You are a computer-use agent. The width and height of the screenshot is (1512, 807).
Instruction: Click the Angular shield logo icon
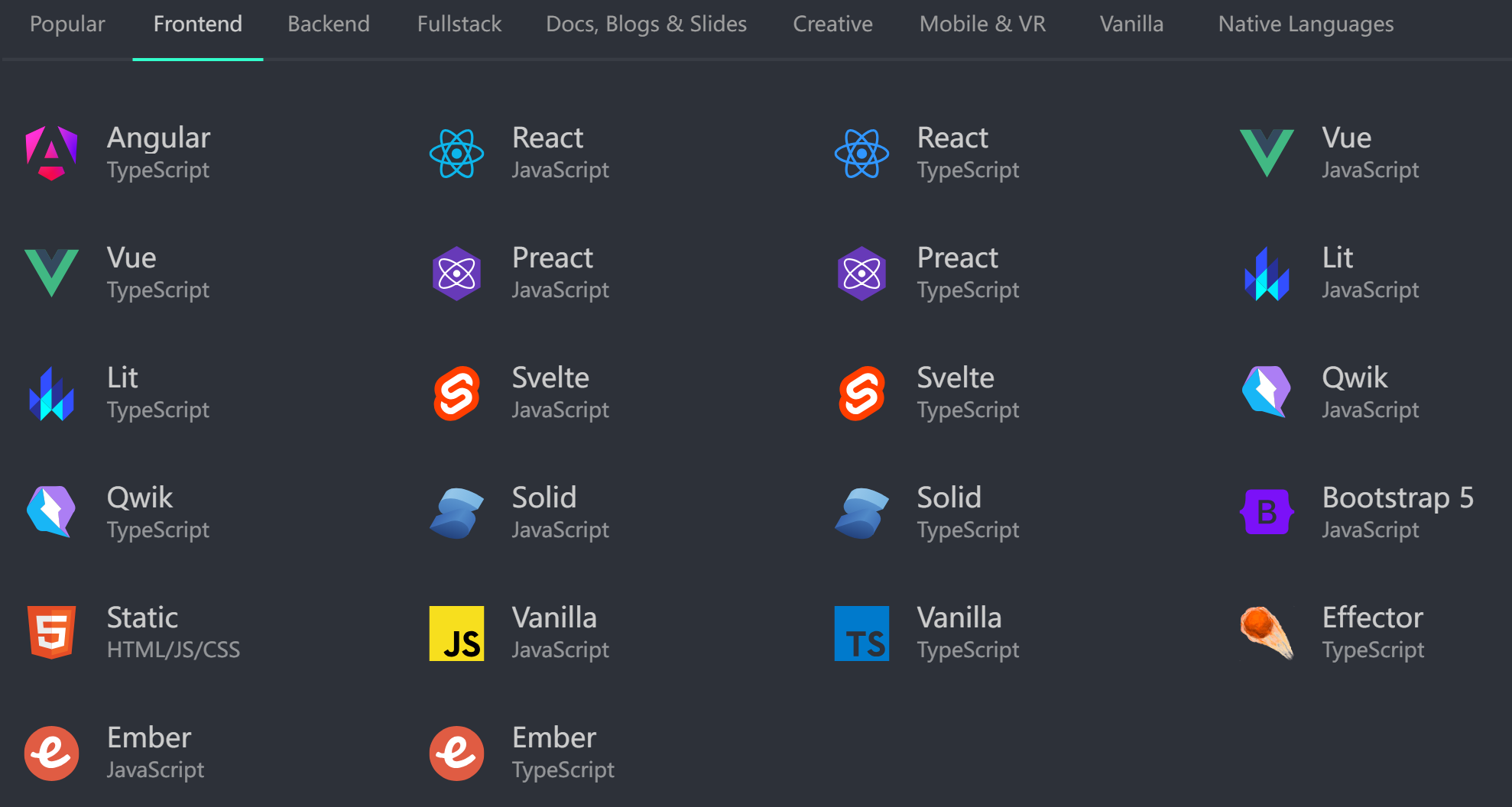click(x=51, y=154)
